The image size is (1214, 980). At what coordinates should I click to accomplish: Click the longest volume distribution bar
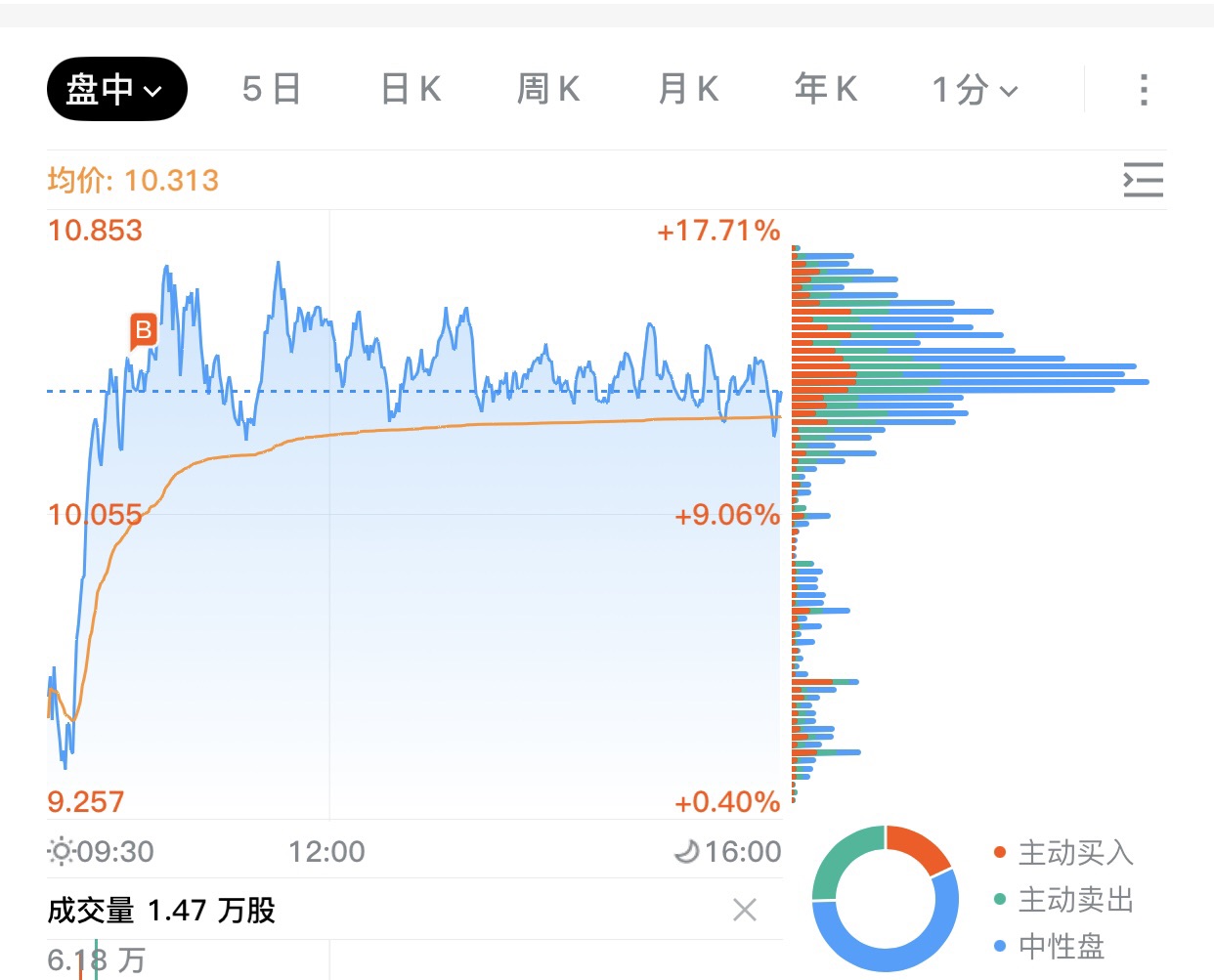click(970, 381)
